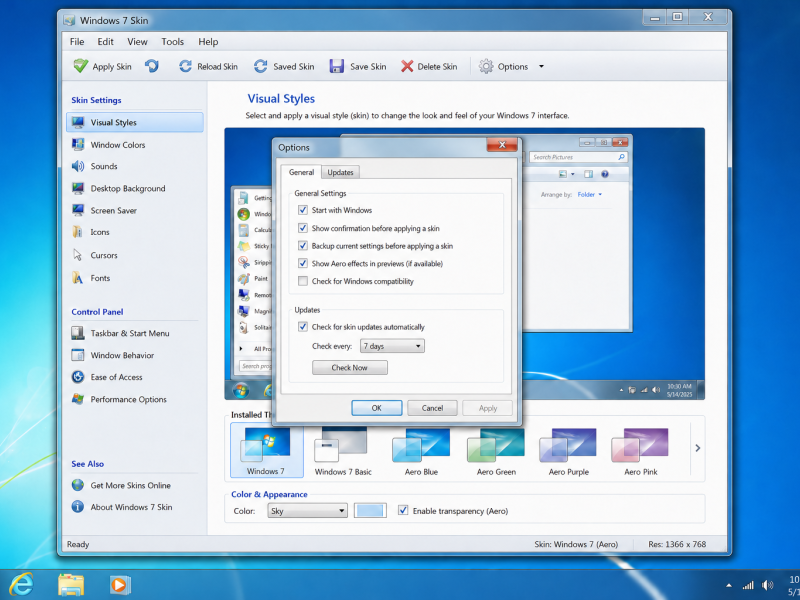Viewport: 800px width, 600px height.
Task: Click the Saved Skin icon
Action: pos(261,66)
